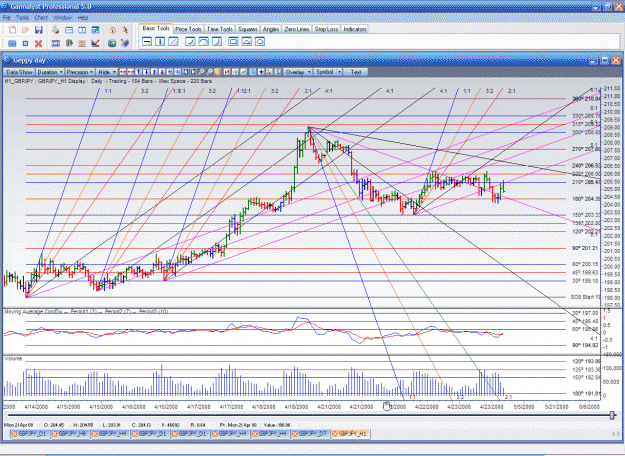Select the rectangle shape tool
Viewport: 625px width, 456px height.
233,41
